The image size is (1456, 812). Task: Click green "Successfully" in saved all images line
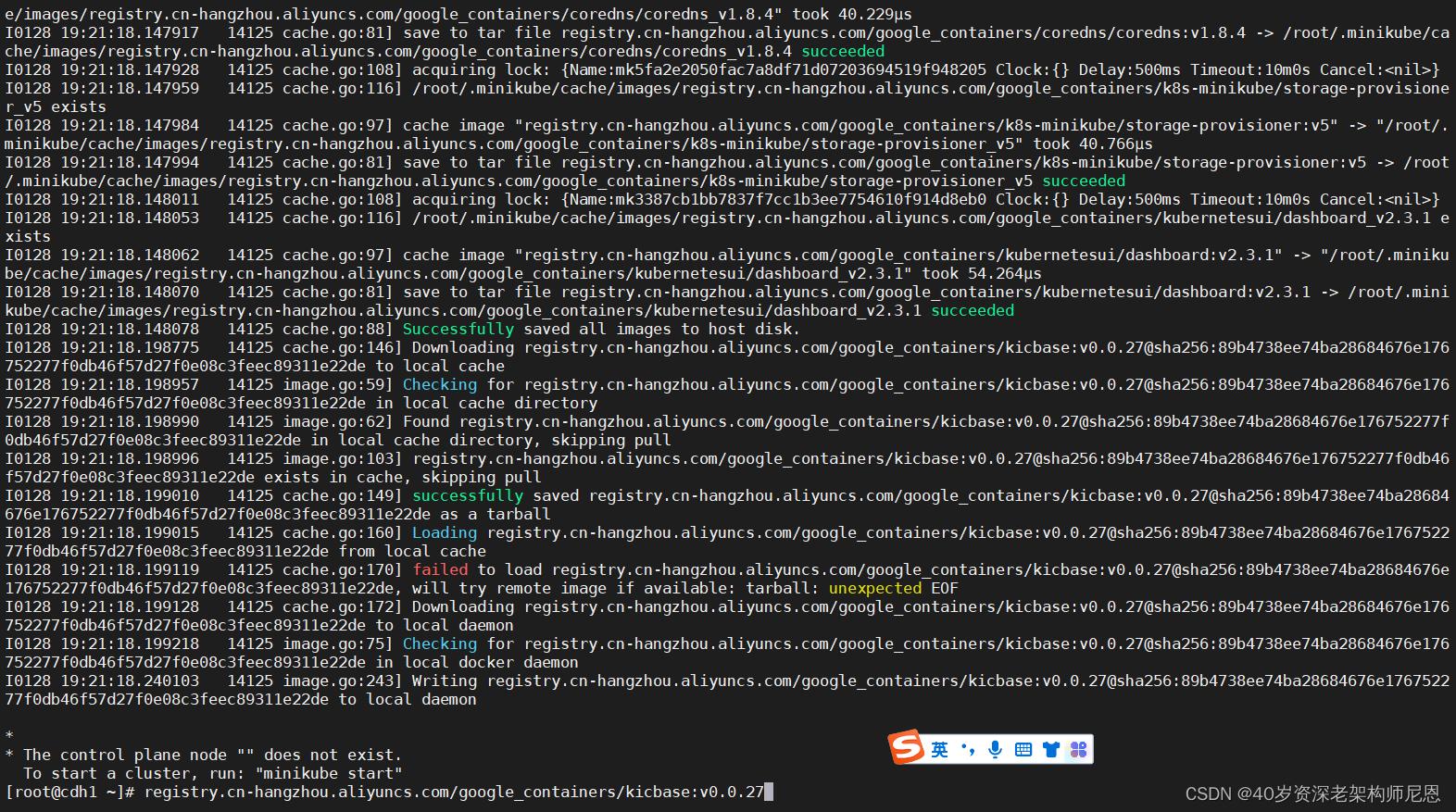pyautogui.click(x=458, y=329)
